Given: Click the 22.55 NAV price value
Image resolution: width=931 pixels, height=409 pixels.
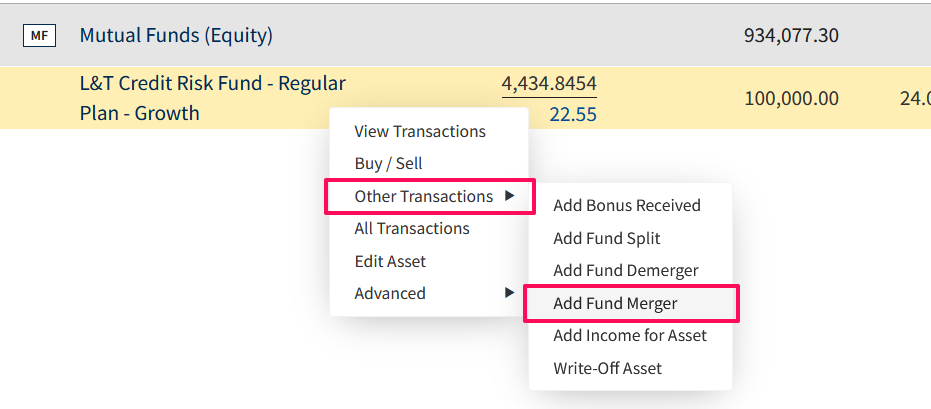Looking at the screenshot, I should [x=573, y=114].
